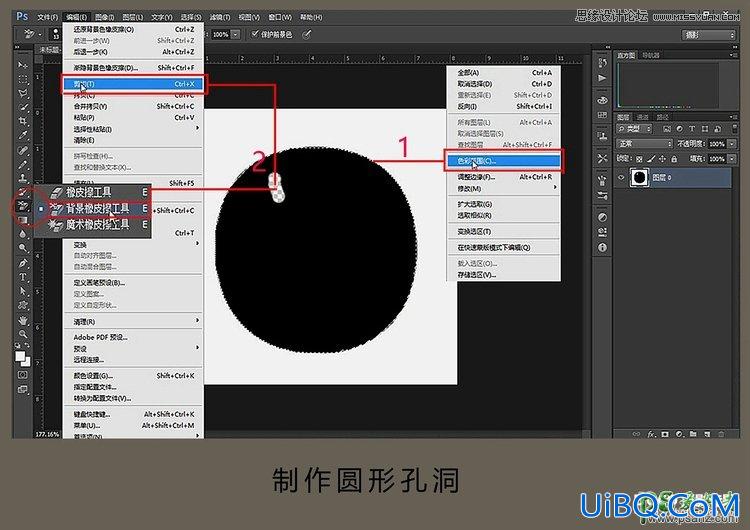
Task: Open the 文件(F) menu
Action: pos(47,17)
